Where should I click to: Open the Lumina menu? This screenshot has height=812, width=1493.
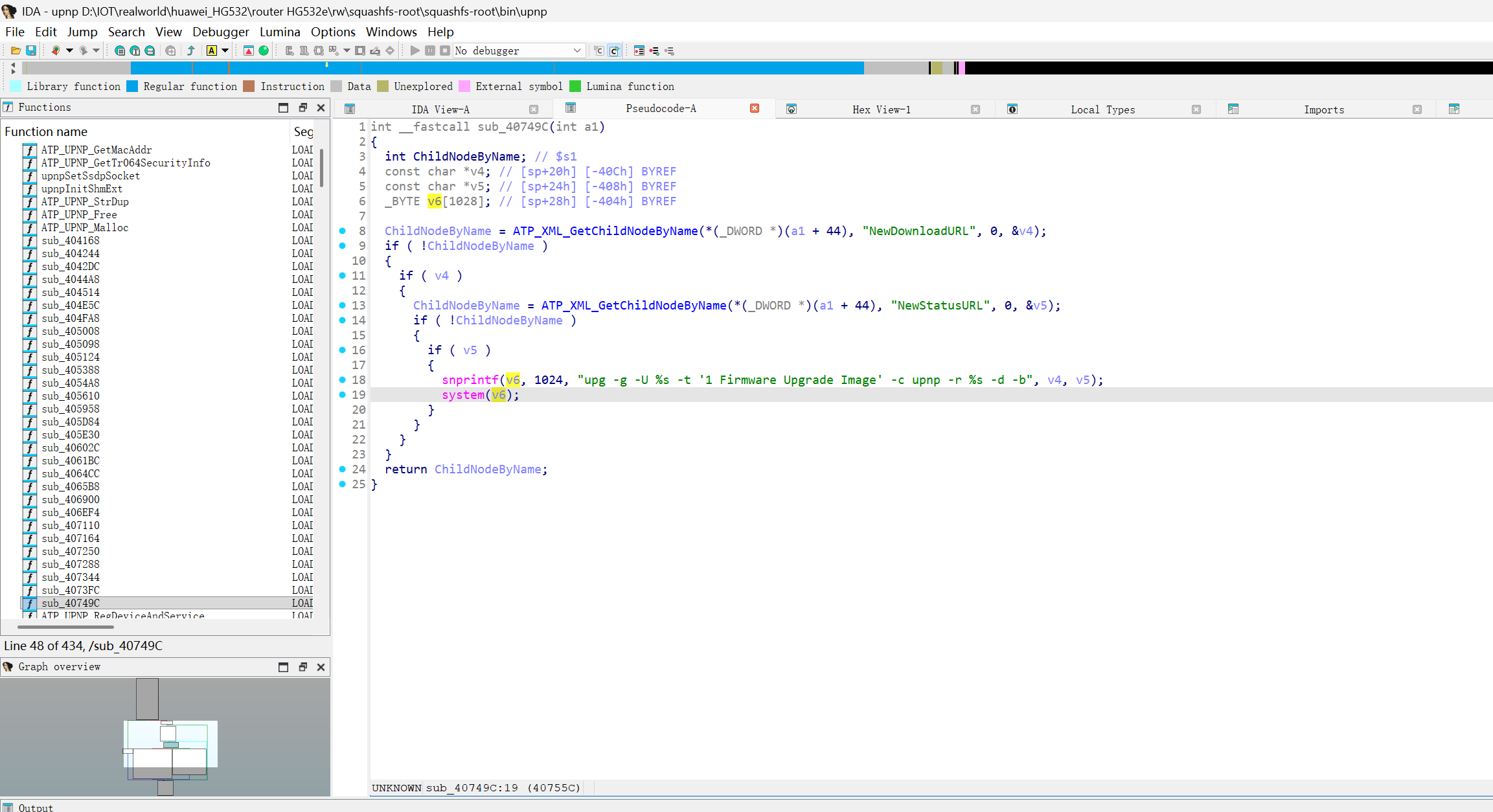[280, 32]
